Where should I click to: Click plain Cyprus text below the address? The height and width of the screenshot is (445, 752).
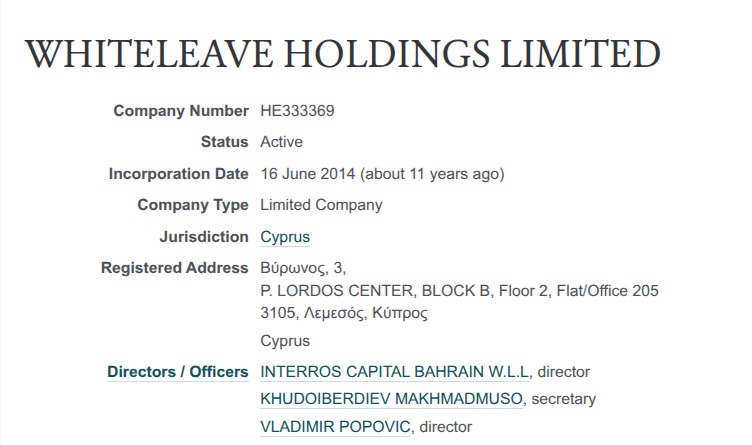285,341
